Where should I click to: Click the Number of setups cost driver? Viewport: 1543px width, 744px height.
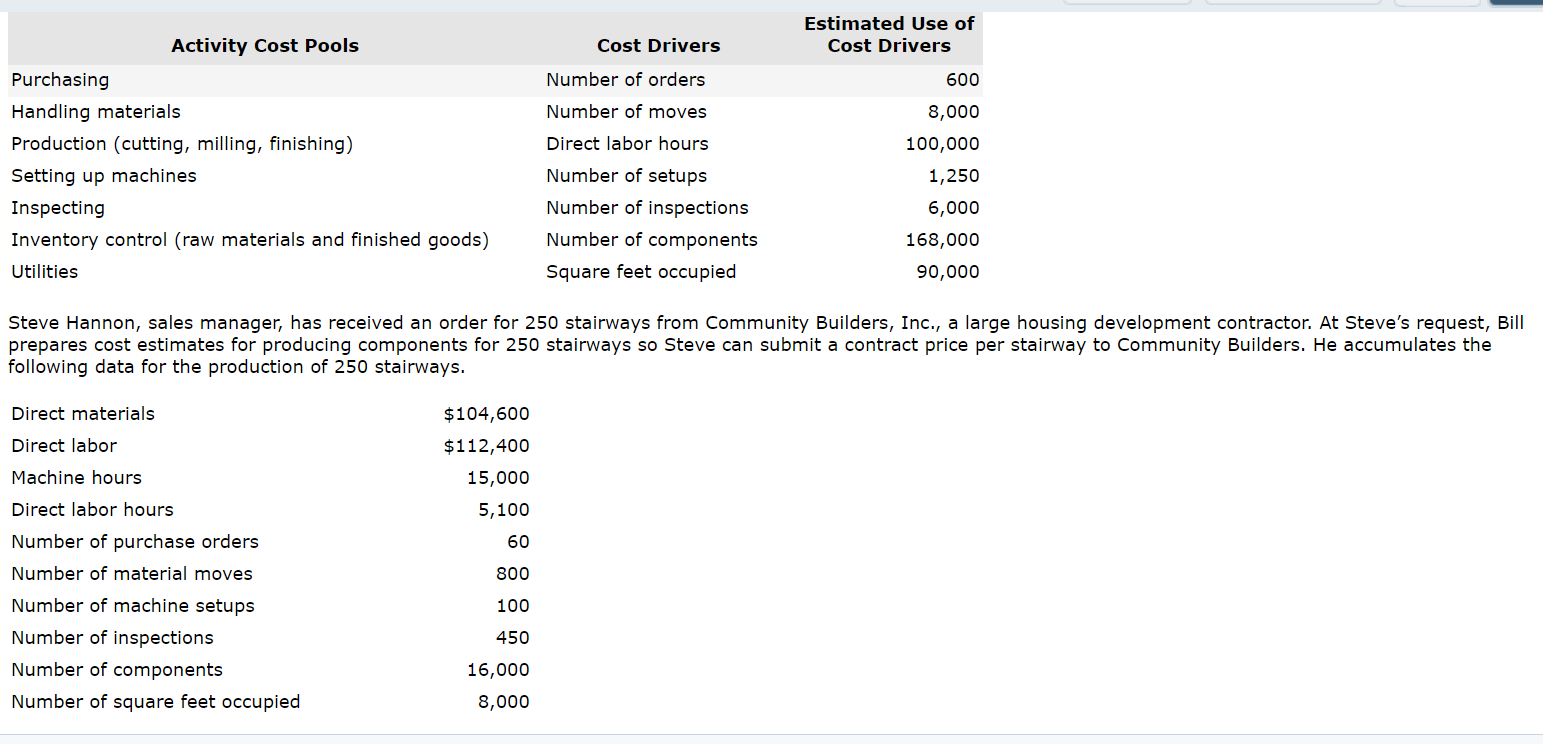click(x=626, y=175)
